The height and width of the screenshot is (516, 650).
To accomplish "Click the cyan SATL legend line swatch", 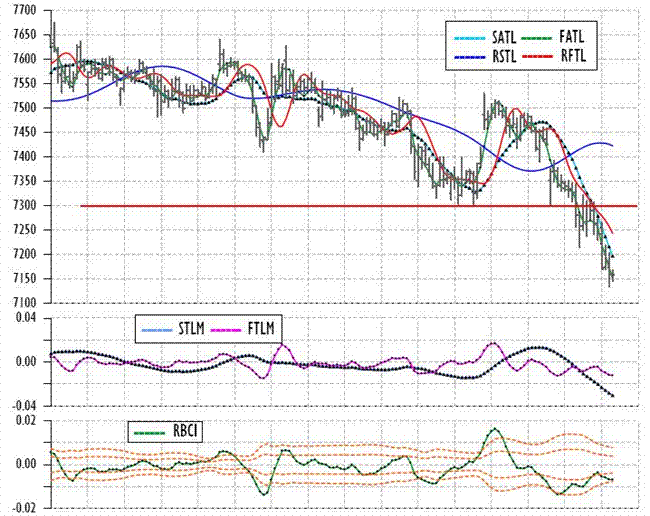I will coord(470,39).
